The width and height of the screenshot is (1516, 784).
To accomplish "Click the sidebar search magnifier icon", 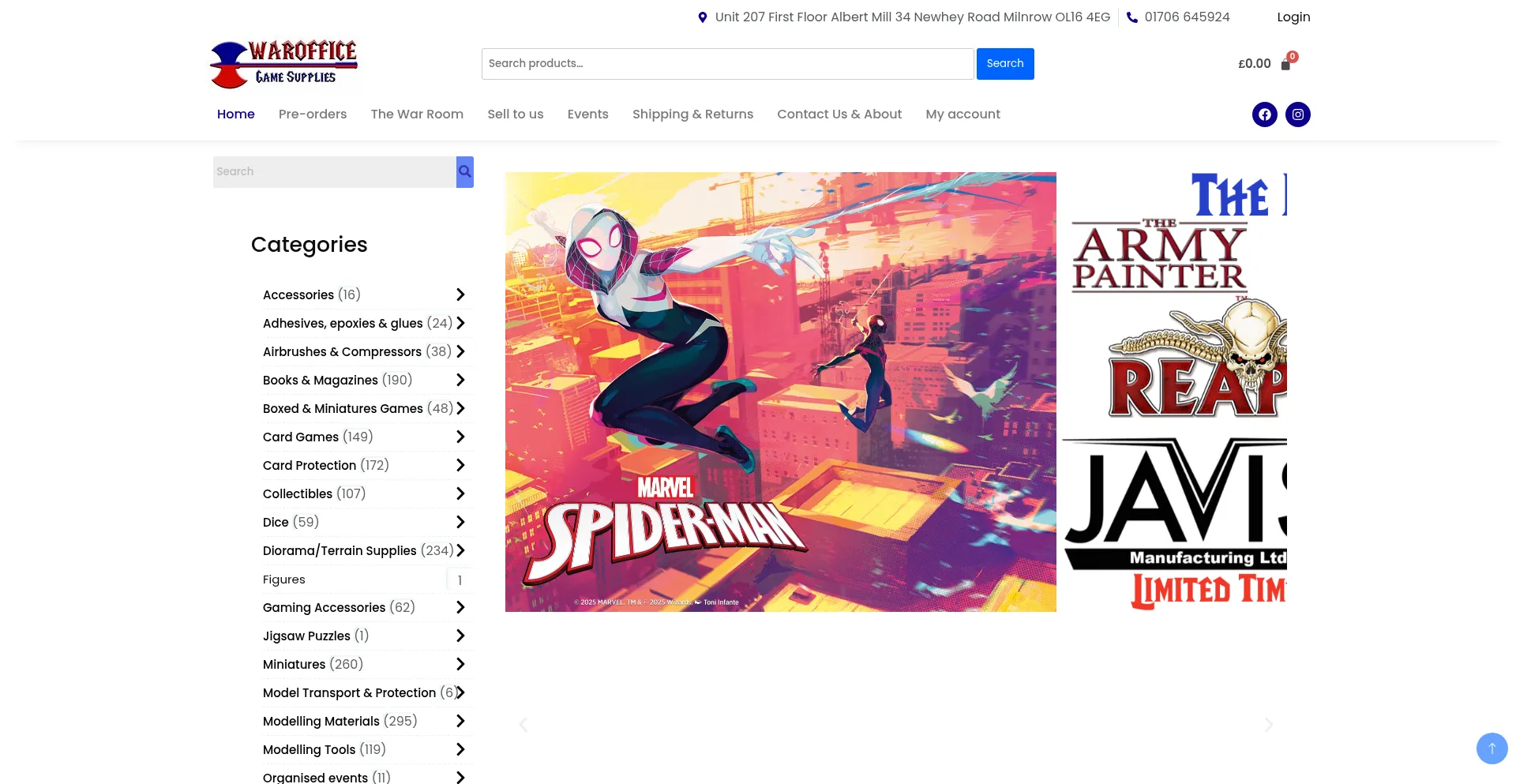I will pos(465,171).
